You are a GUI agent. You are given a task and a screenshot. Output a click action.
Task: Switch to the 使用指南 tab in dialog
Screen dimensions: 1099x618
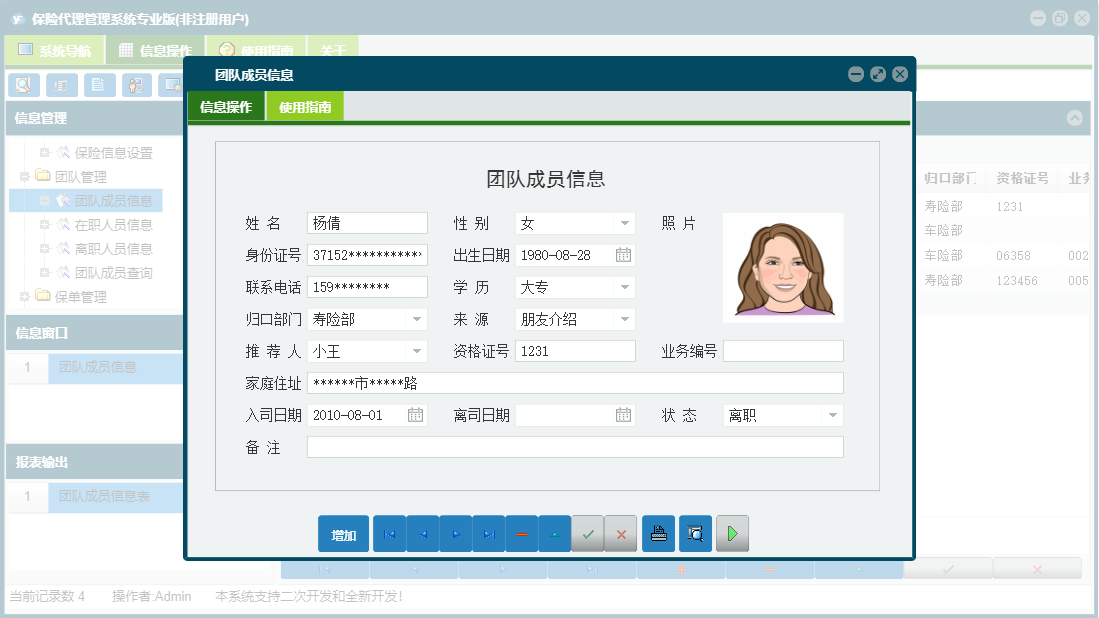pyautogui.click(x=305, y=107)
